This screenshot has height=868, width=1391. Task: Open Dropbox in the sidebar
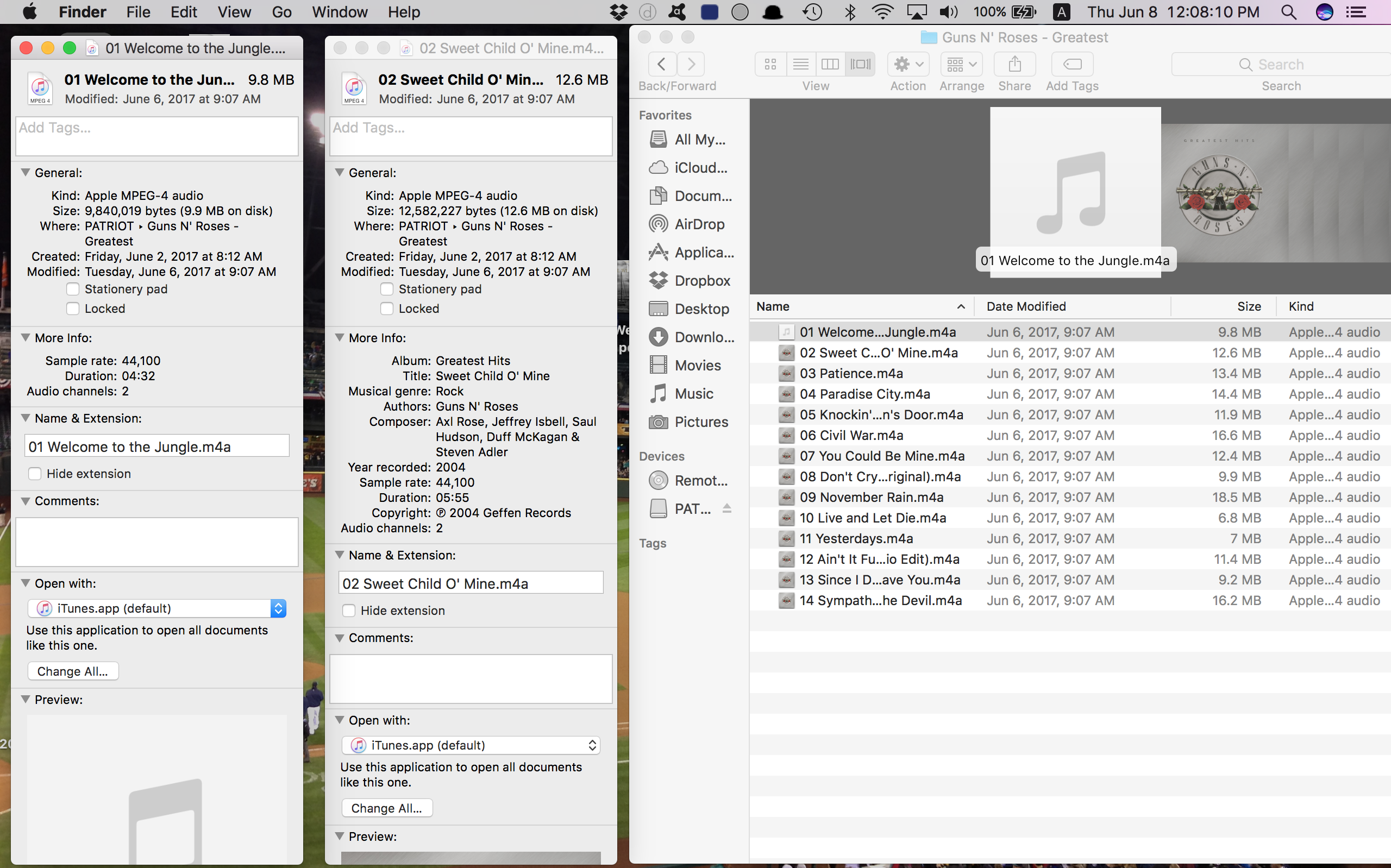click(690, 281)
